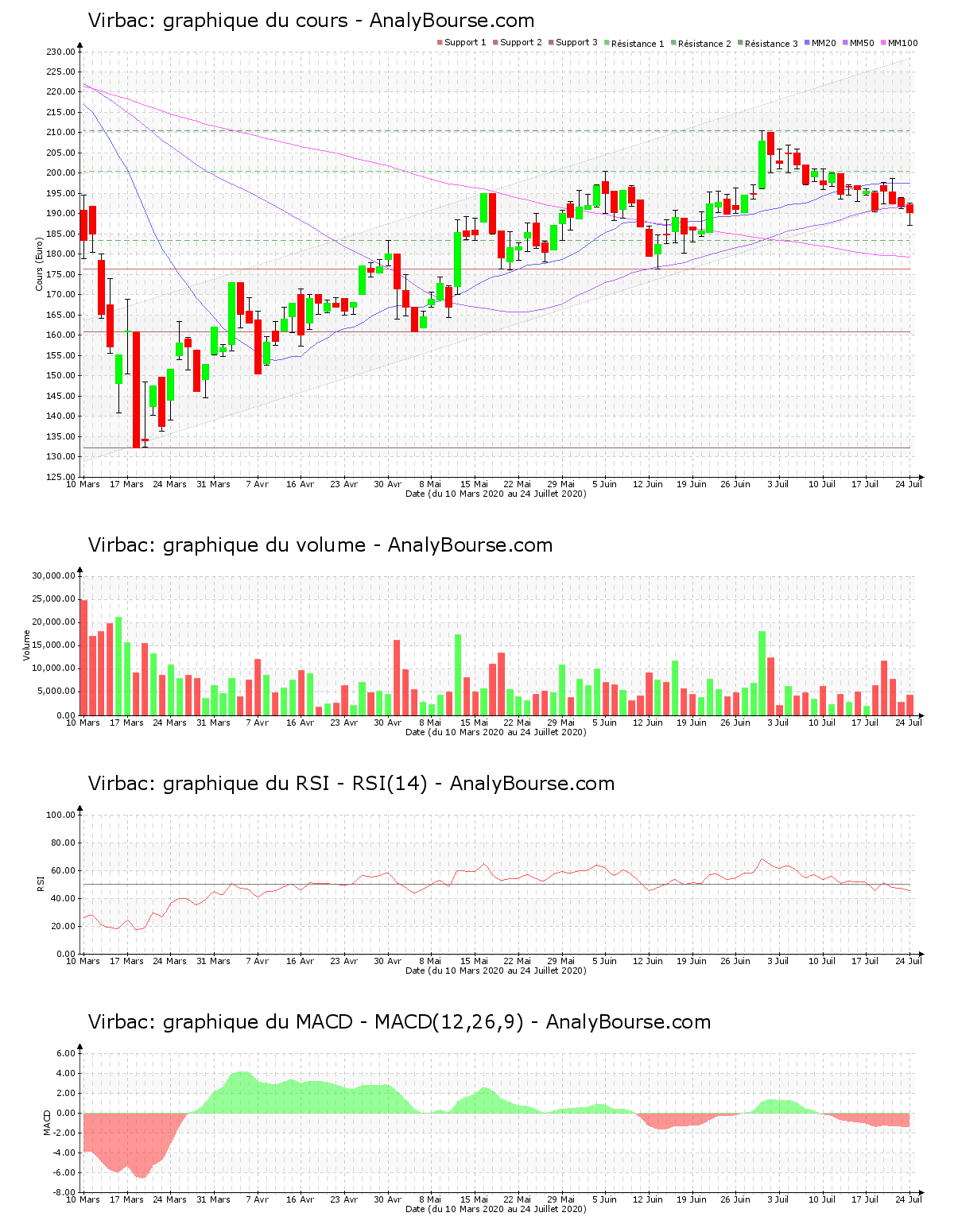Click the 125.00 price axis value
The image size is (954, 1232).
tap(60, 477)
